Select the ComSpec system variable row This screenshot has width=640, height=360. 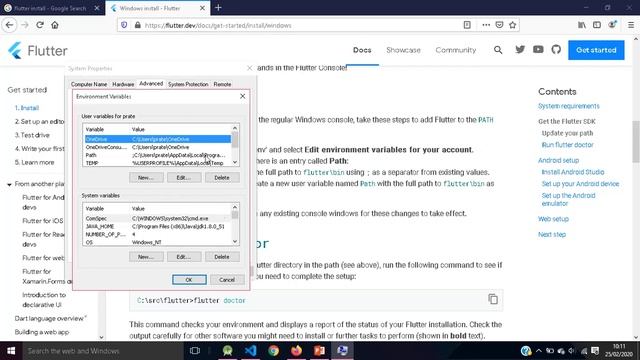coord(158,218)
